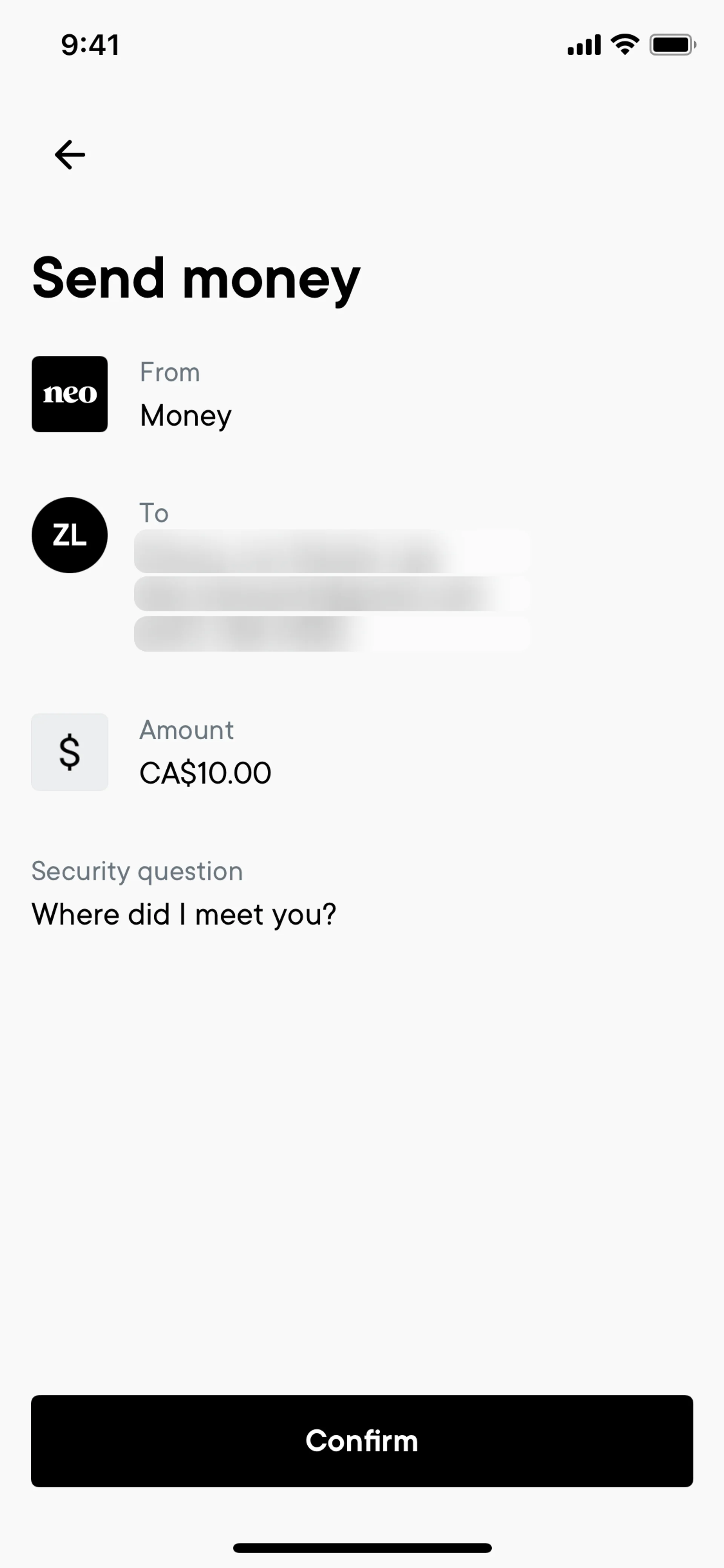Tap the To label

(154, 513)
